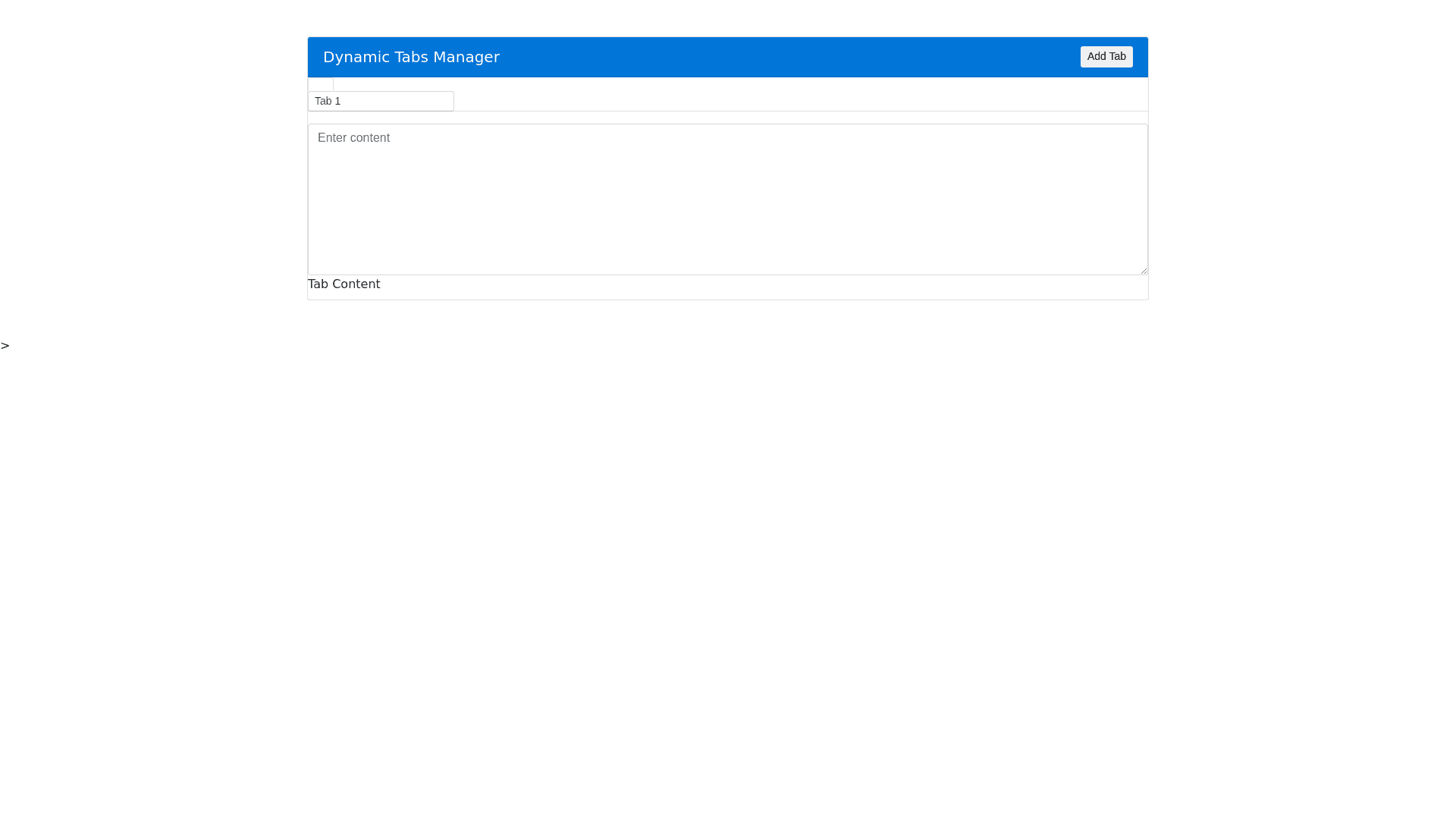This screenshot has height=819, width=1456.
Task: Click the bottom edge of the content textarea
Action: [x=727, y=274]
